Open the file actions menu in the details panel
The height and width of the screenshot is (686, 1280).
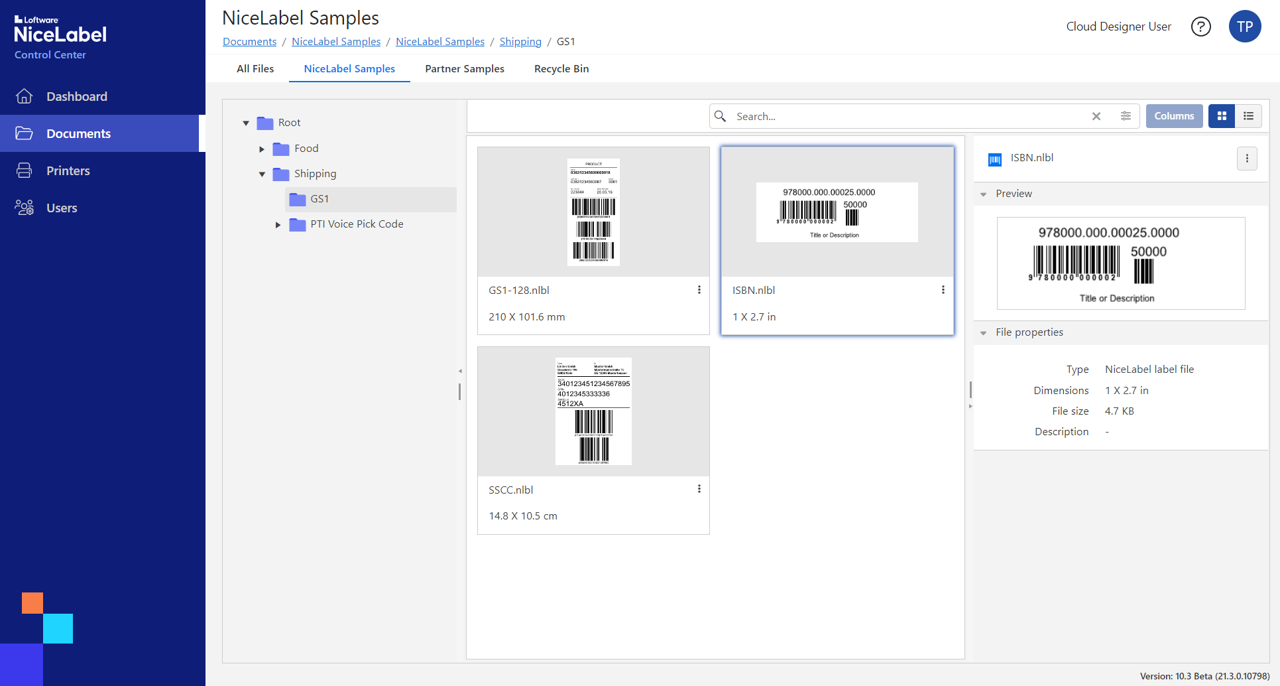point(1247,158)
